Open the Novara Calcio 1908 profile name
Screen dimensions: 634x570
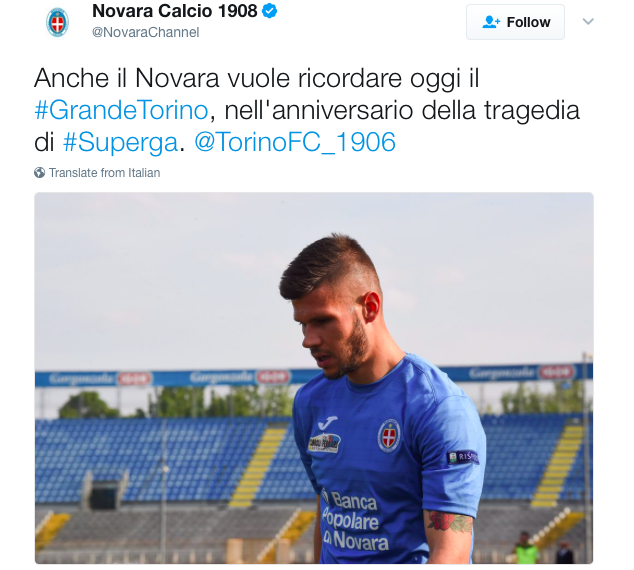click(174, 11)
